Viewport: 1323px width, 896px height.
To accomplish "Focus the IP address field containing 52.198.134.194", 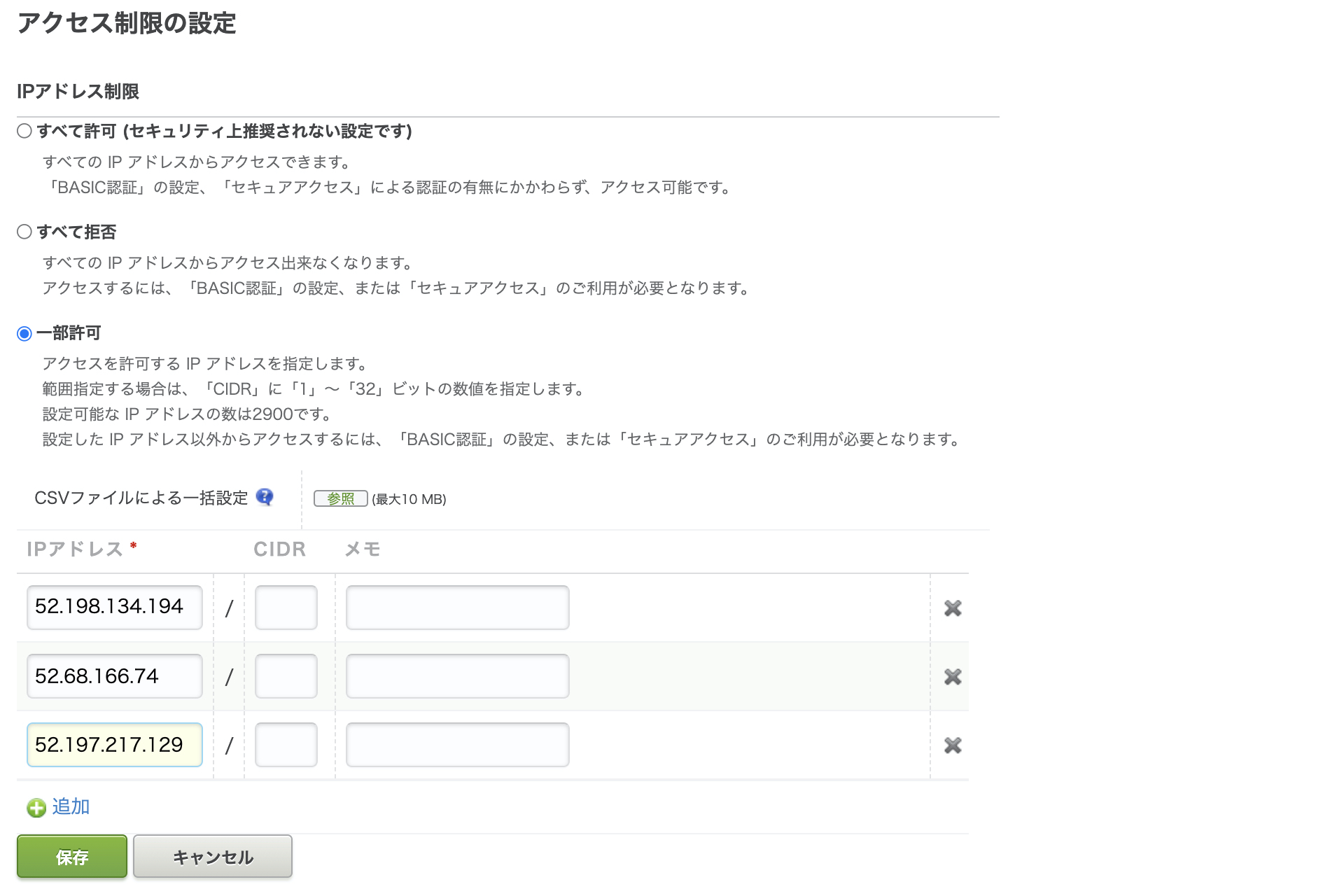I will point(115,607).
